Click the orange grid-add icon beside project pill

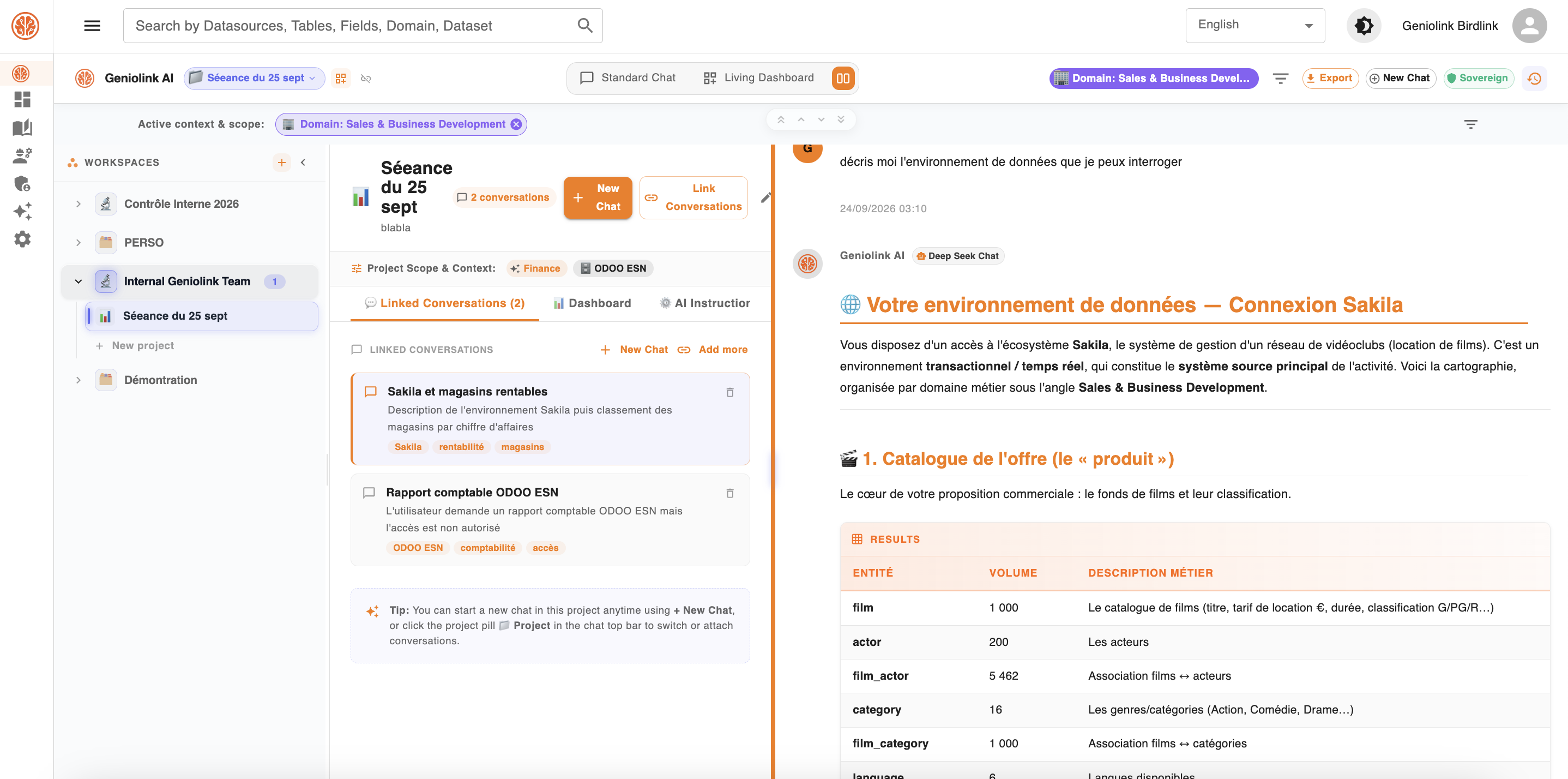(340, 78)
